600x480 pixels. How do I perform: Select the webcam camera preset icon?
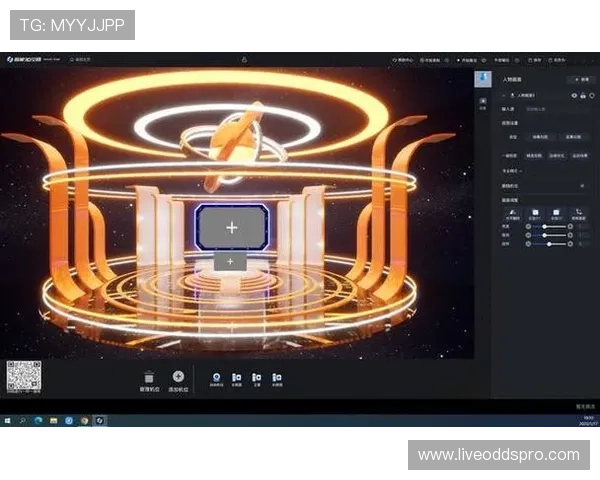216,377
